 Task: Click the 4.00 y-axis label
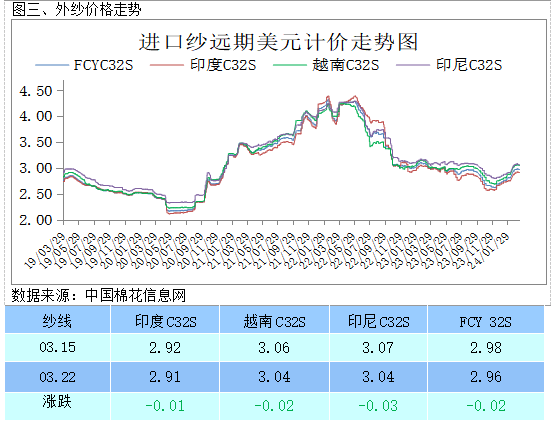(36, 116)
